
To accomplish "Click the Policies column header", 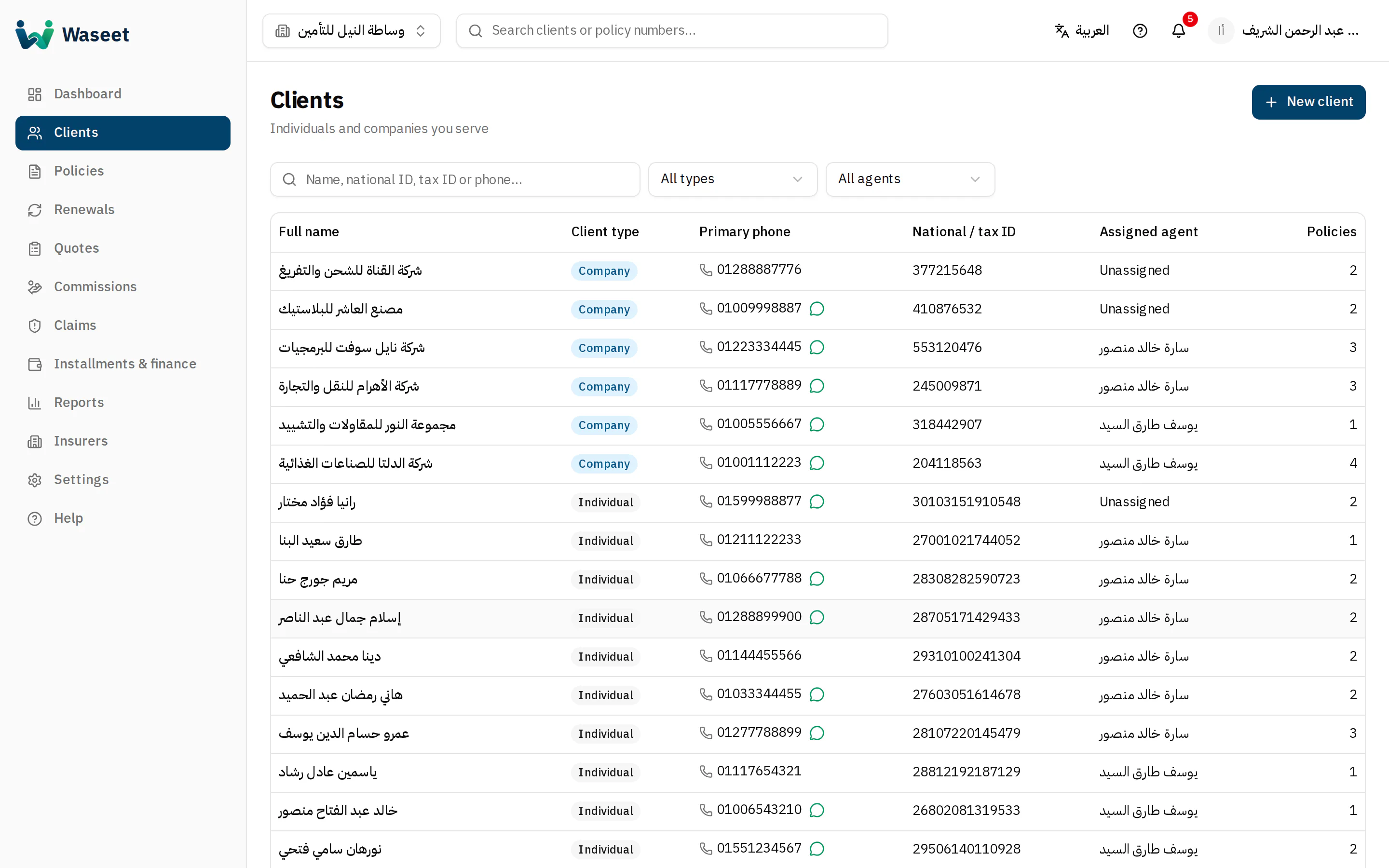I will coord(1332,232).
